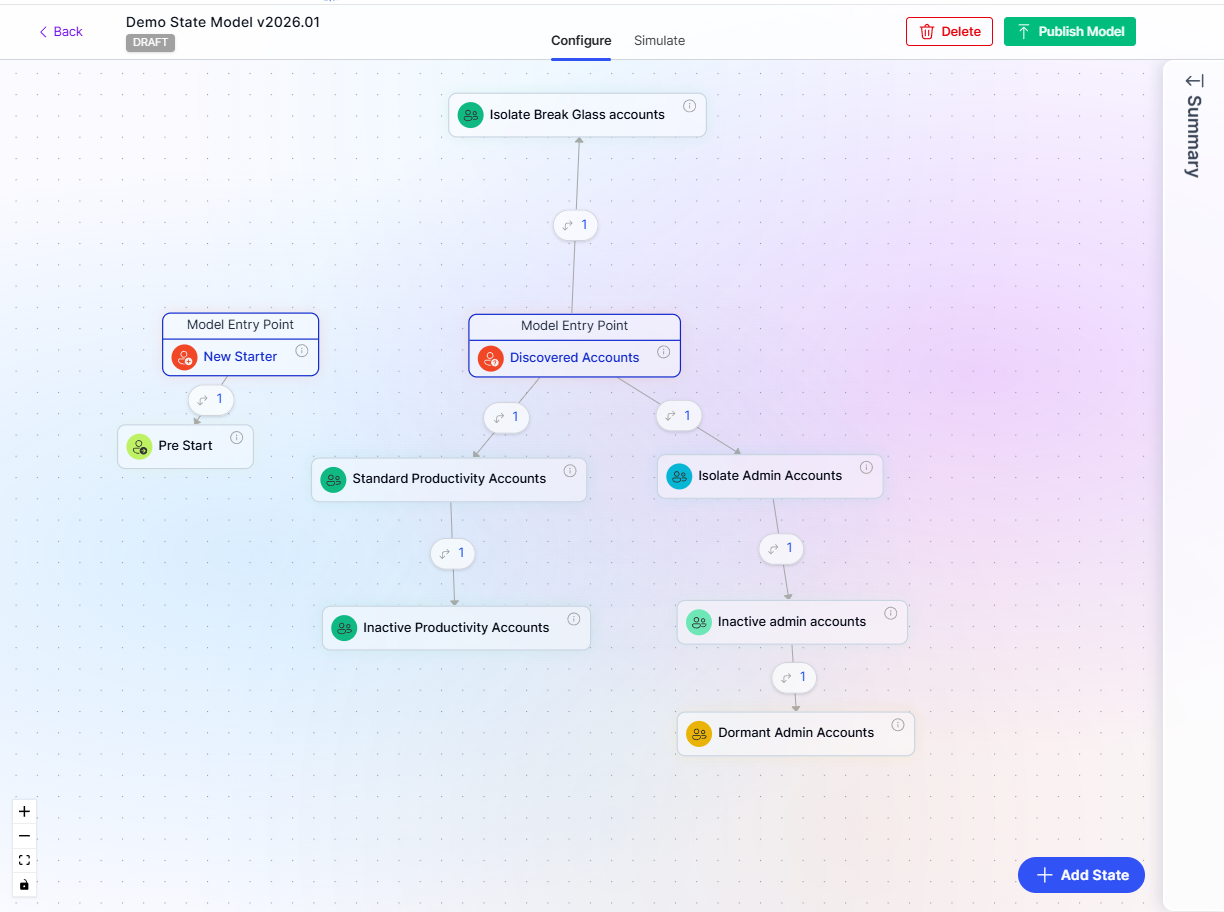Image resolution: width=1224 pixels, height=912 pixels.
Task: Click the yellow Pre Start state icon
Action: click(x=139, y=446)
